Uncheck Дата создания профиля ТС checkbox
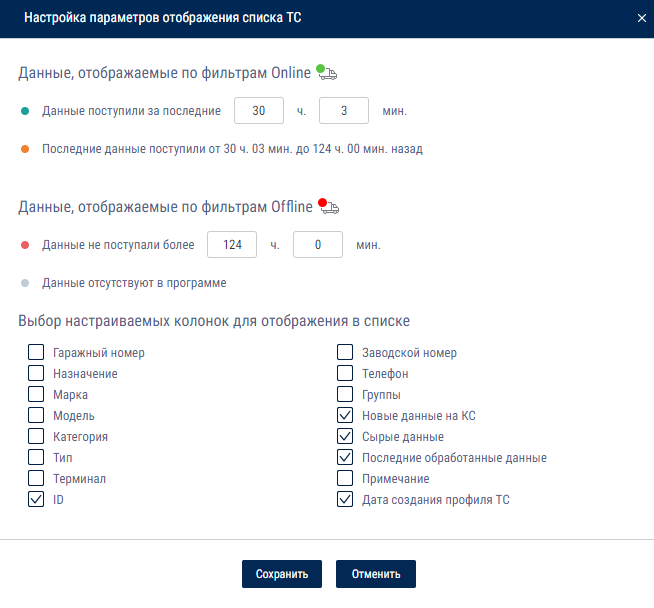Image resolution: width=654 pixels, height=608 pixels. coord(345,499)
